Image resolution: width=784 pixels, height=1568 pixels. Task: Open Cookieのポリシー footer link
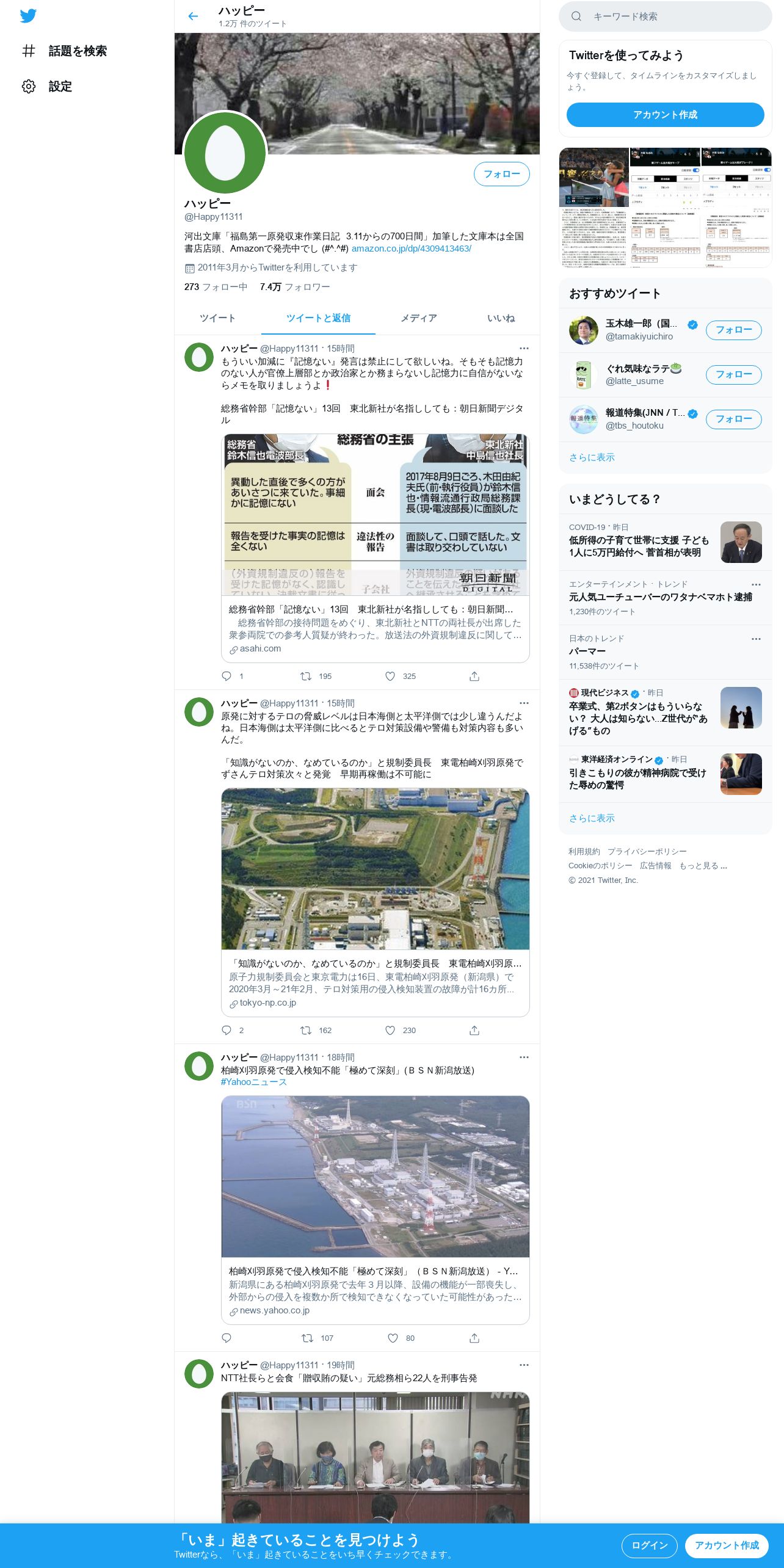[x=600, y=866]
